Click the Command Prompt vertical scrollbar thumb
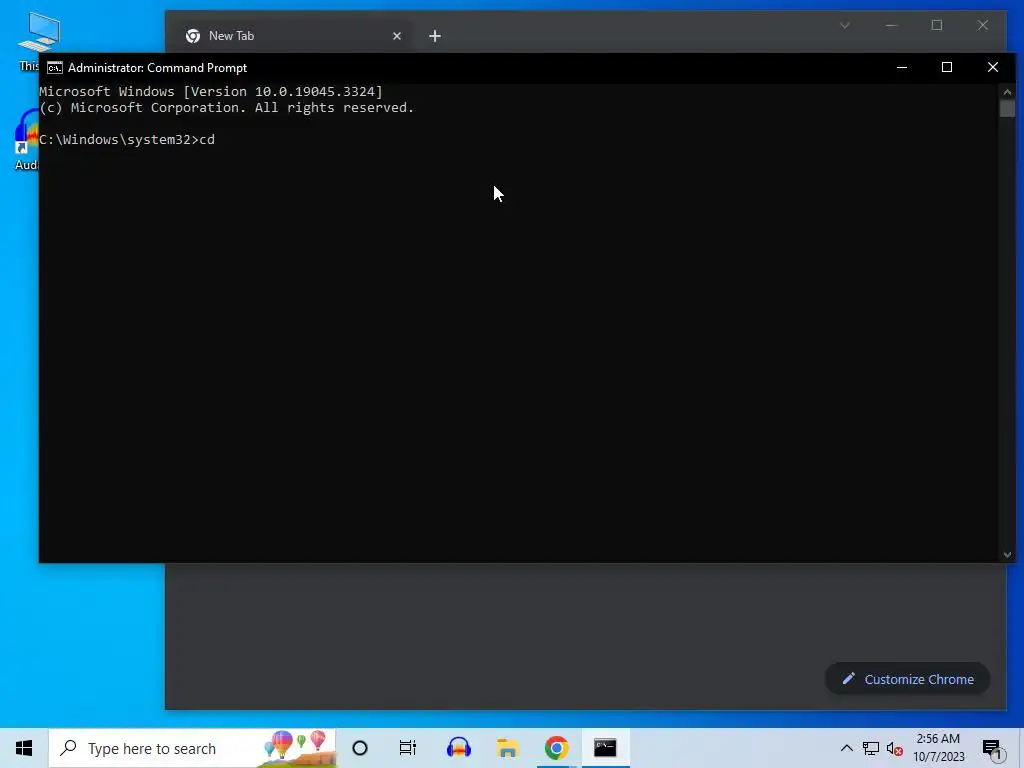1024x768 pixels. [x=1007, y=108]
